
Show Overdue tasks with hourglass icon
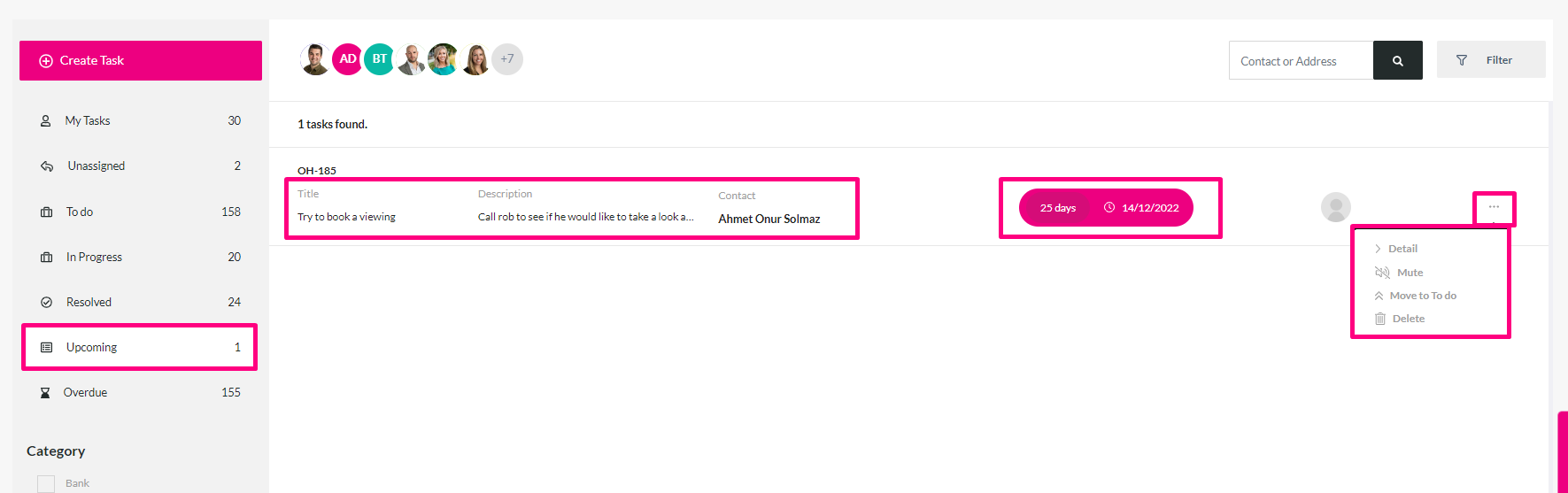141,392
